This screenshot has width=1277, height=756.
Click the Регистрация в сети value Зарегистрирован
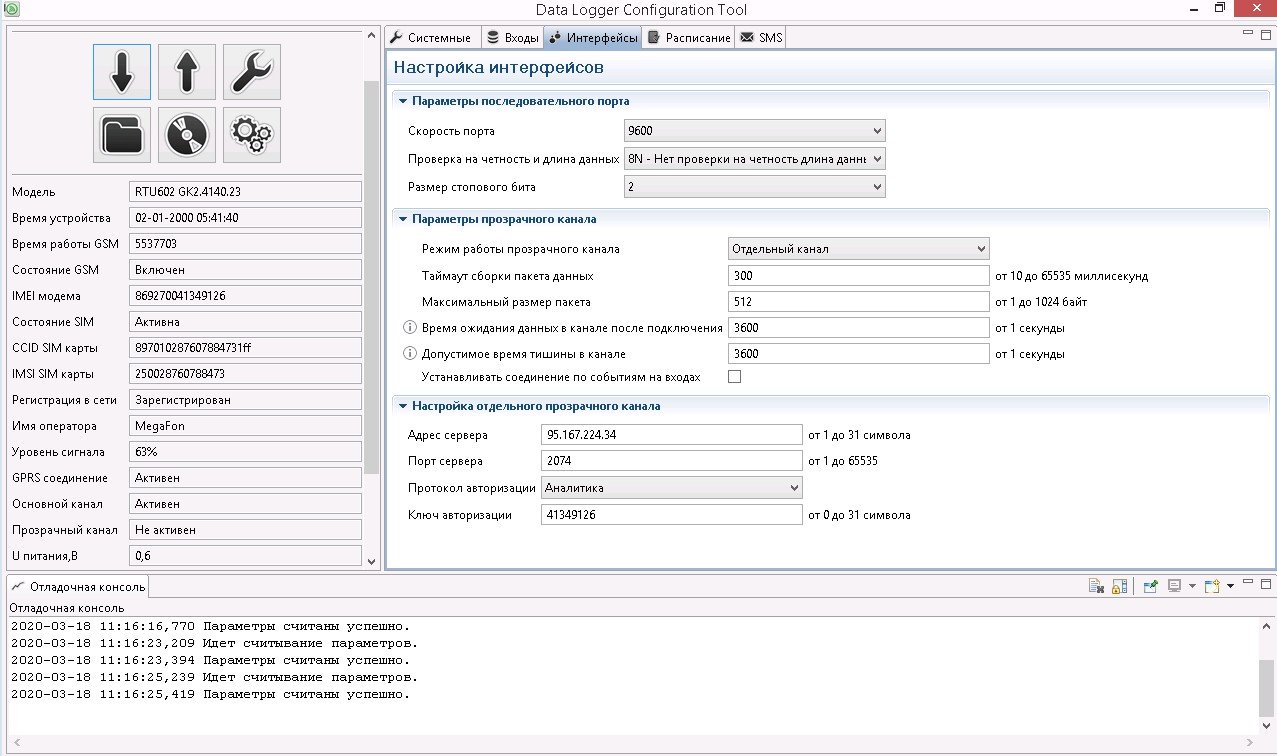click(x=245, y=399)
